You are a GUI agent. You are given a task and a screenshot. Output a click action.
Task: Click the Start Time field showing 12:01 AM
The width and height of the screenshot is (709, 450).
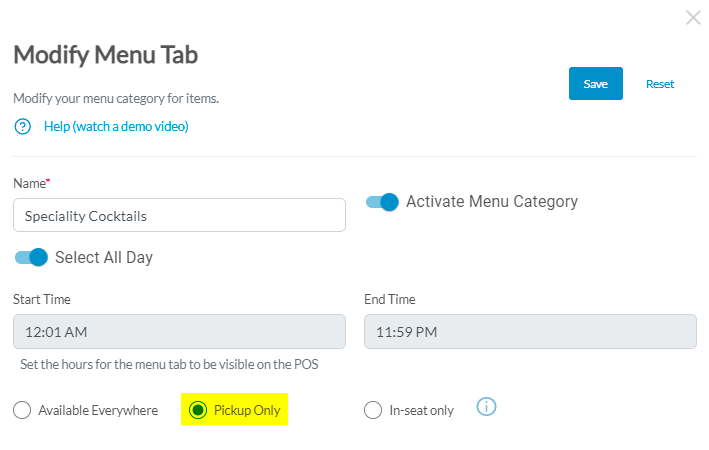pos(179,332)
